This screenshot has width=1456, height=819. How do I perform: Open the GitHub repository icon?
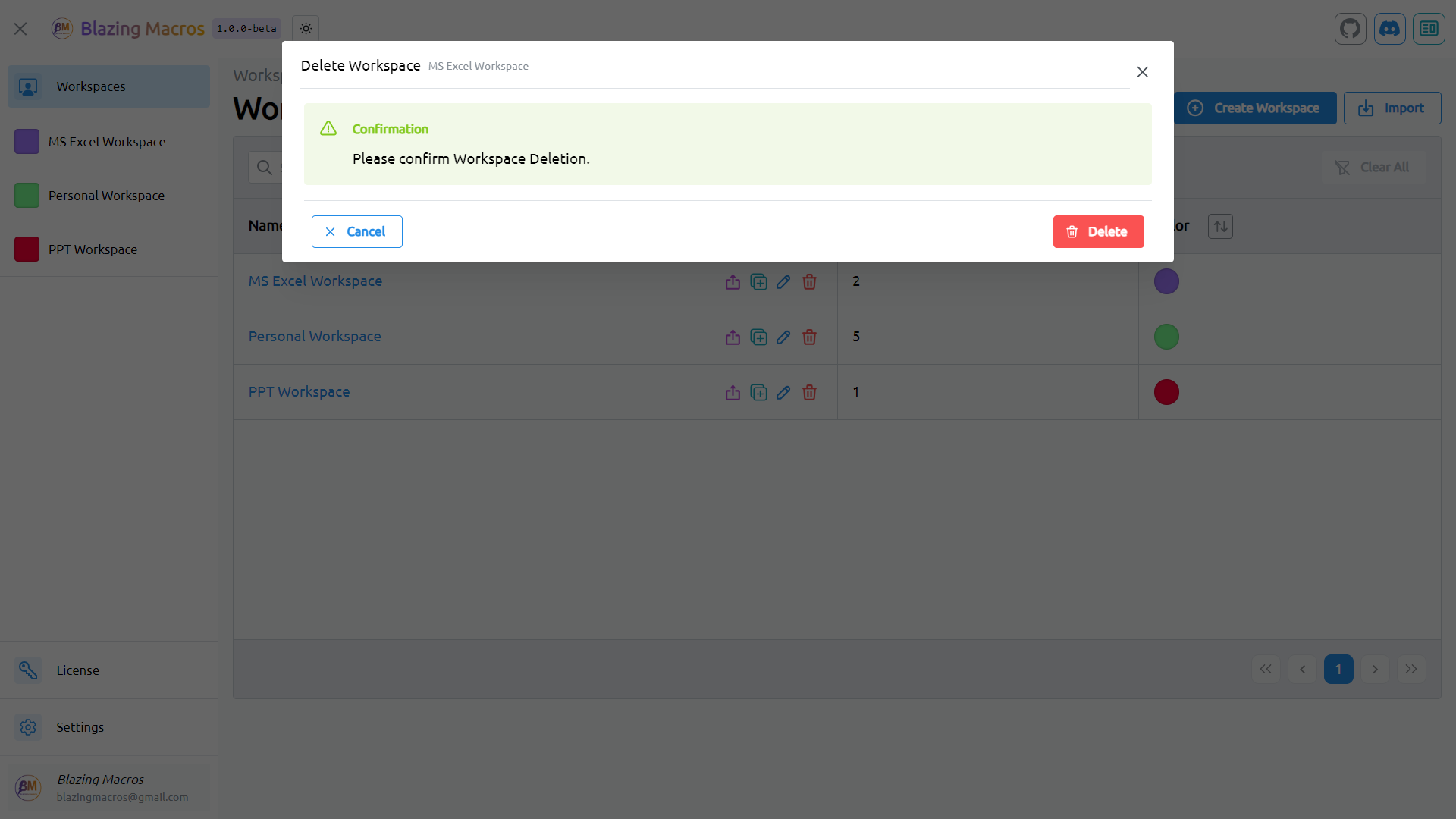[x=1350, y=29]
